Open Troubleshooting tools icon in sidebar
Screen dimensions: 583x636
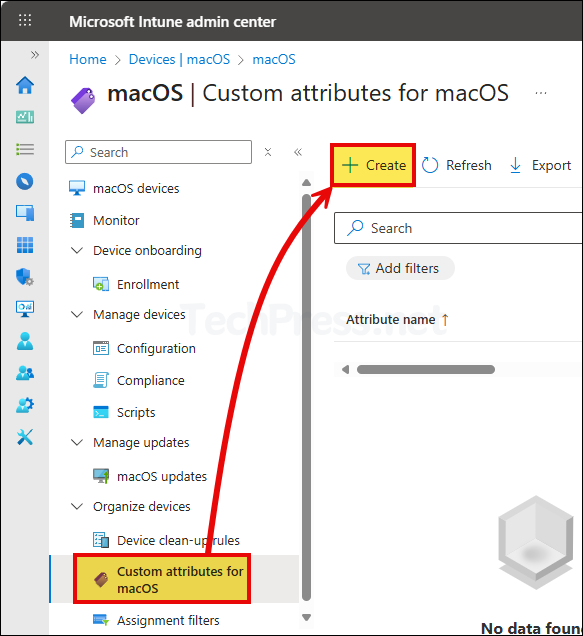click(x=25, y=437)
